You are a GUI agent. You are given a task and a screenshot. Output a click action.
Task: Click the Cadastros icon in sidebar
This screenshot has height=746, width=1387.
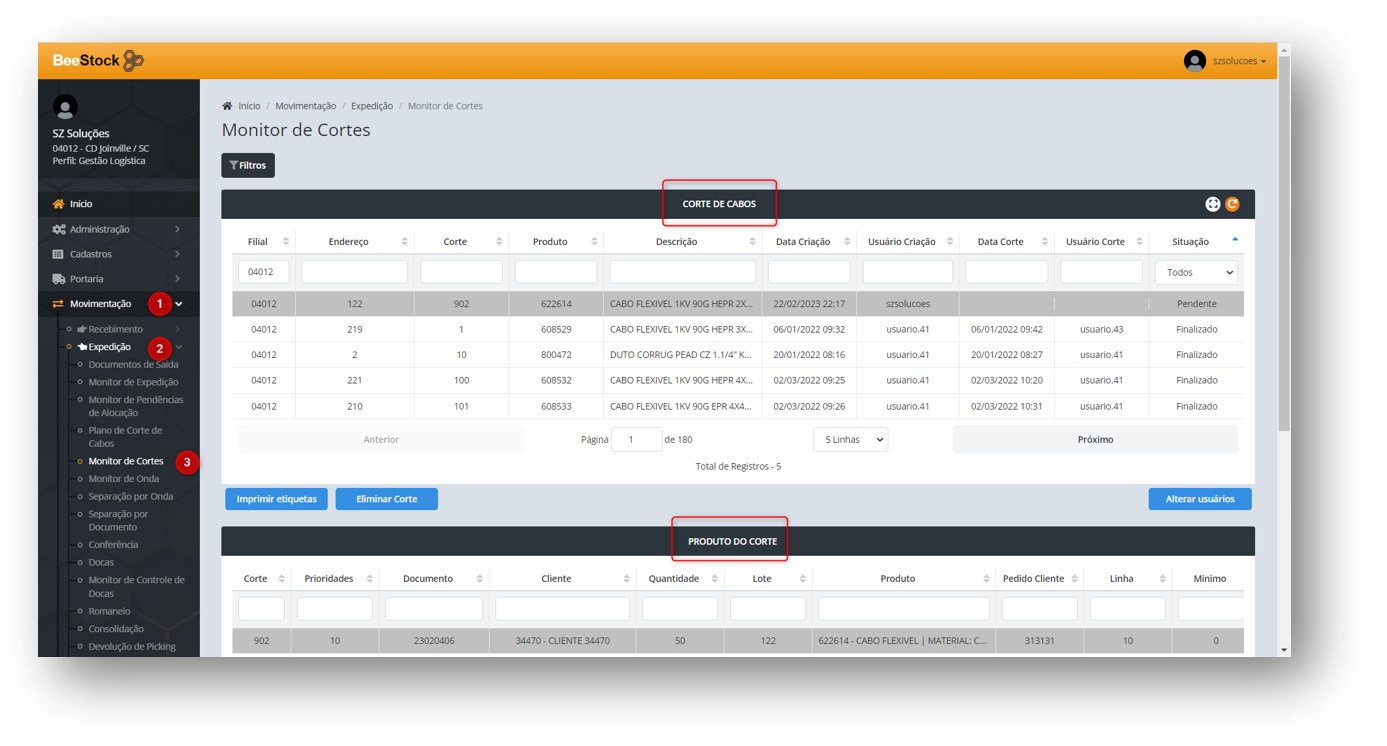(58, 254)
